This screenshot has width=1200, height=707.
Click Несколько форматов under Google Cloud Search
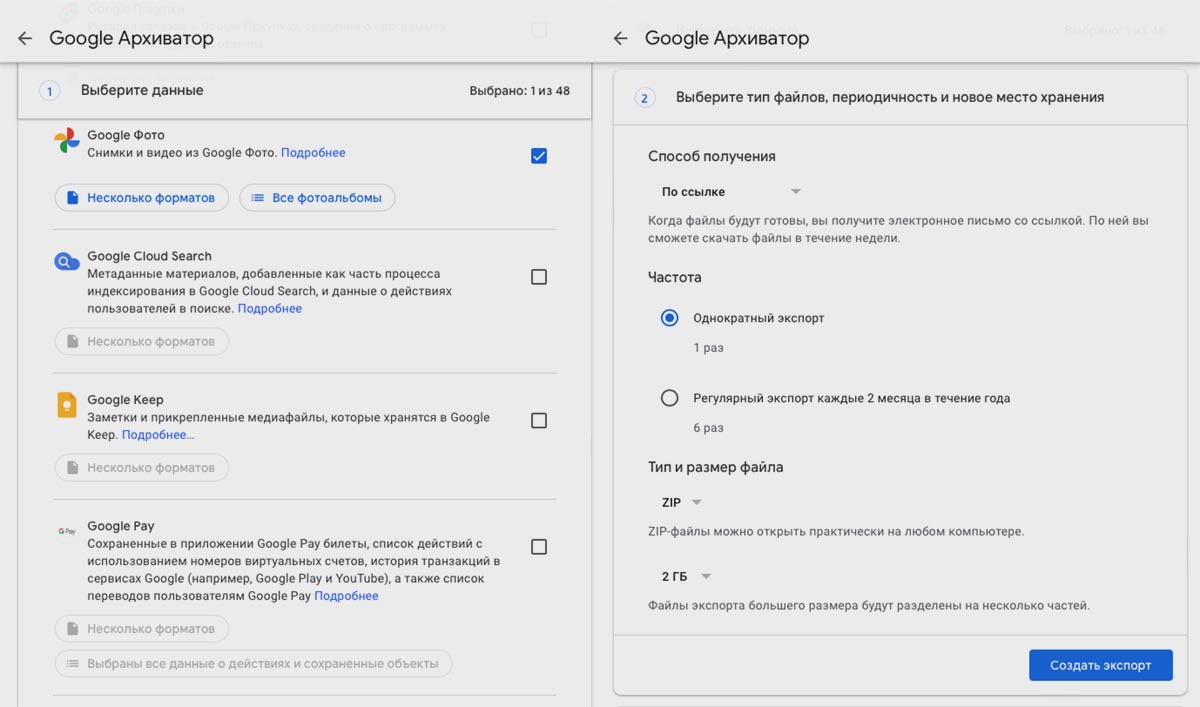(141, 341)
